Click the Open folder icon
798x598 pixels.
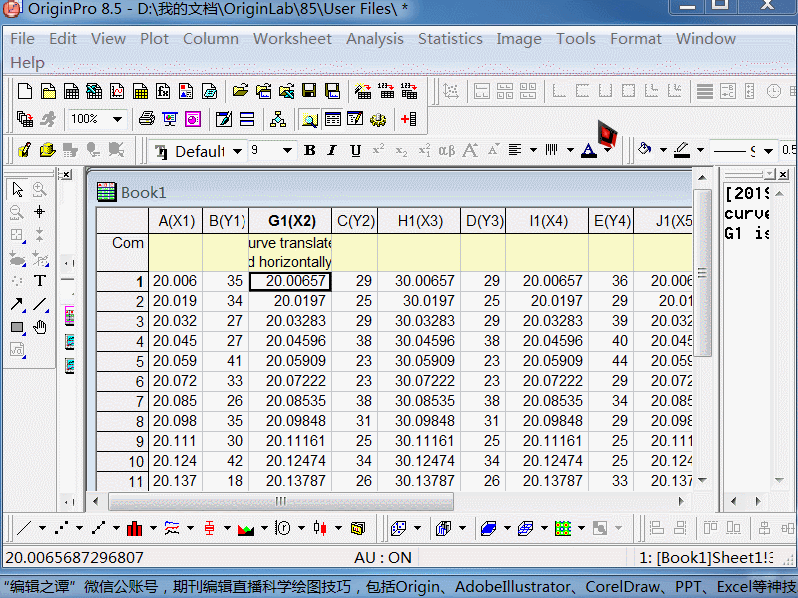pos(240,91)
